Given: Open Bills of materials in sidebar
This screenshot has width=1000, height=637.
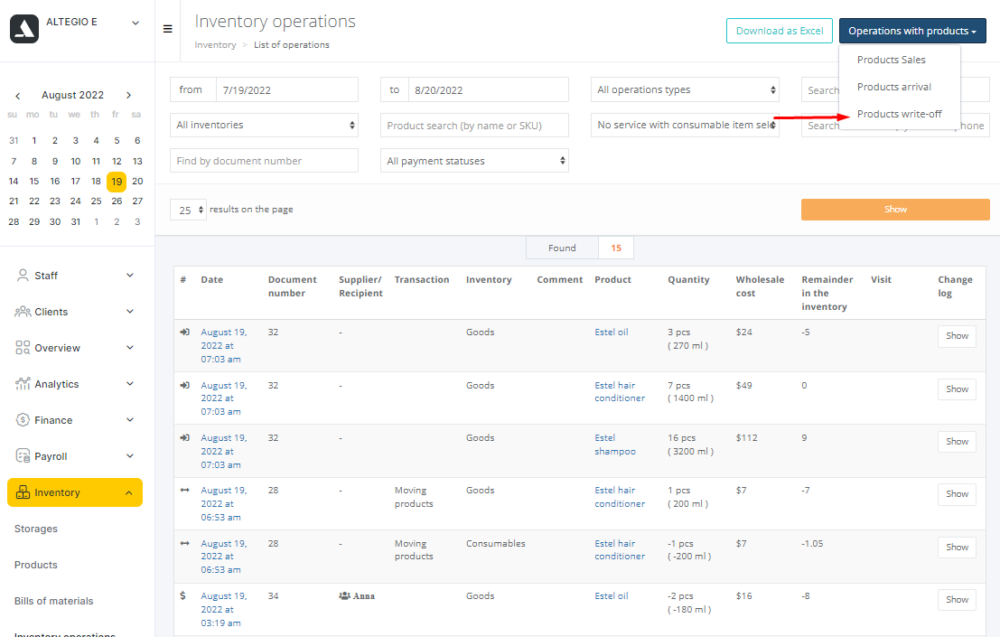Looking at the screenshot, I should (x=54, y=601).
